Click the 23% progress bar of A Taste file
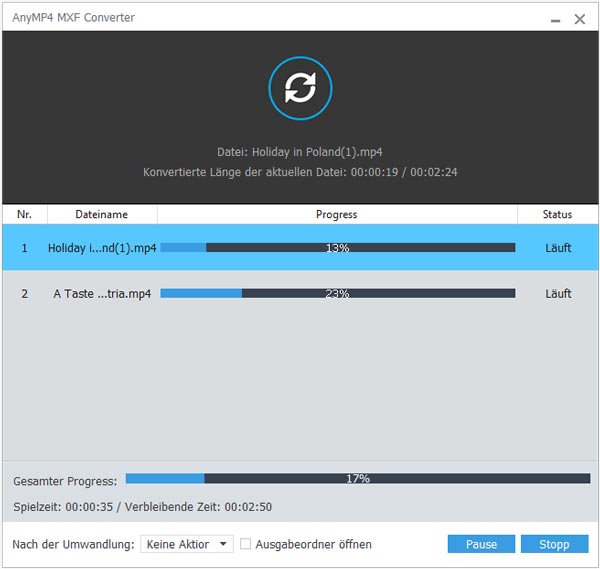 pyautogui.click(x=338, y=293)
